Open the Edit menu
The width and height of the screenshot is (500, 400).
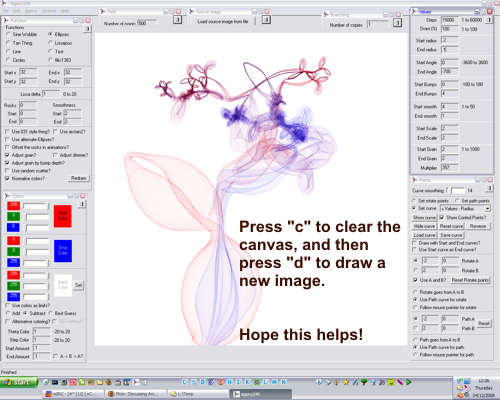[x=17, y=11]
